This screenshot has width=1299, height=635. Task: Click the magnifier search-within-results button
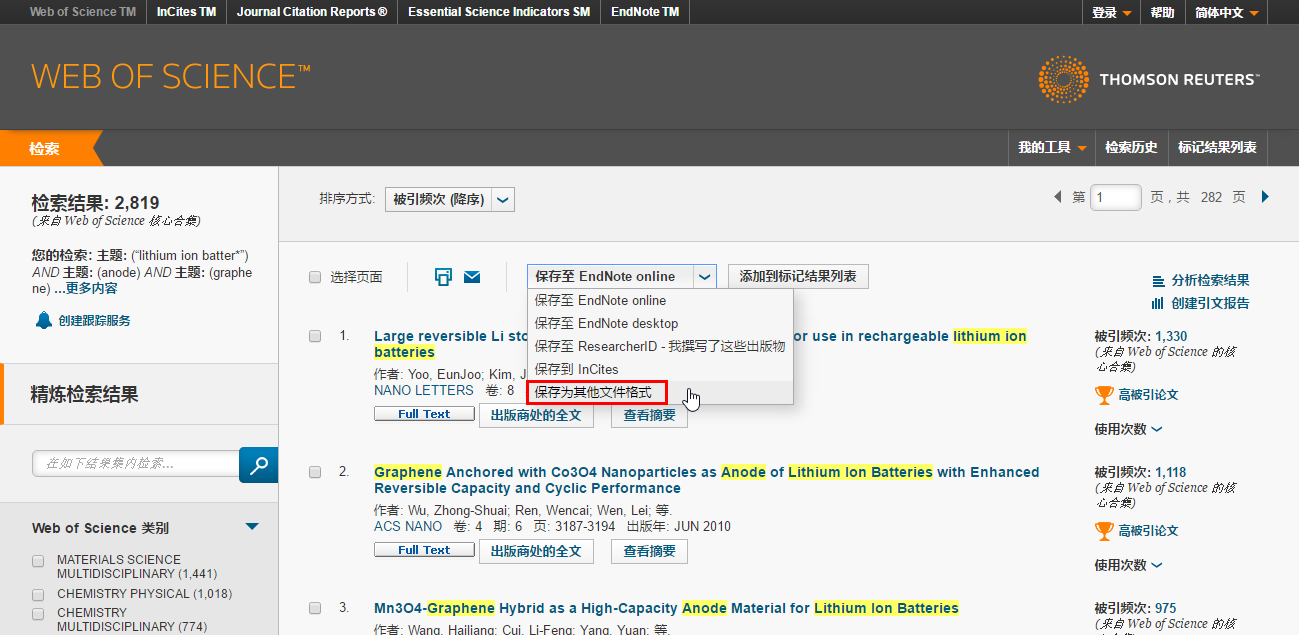click(x=259, y=464)
